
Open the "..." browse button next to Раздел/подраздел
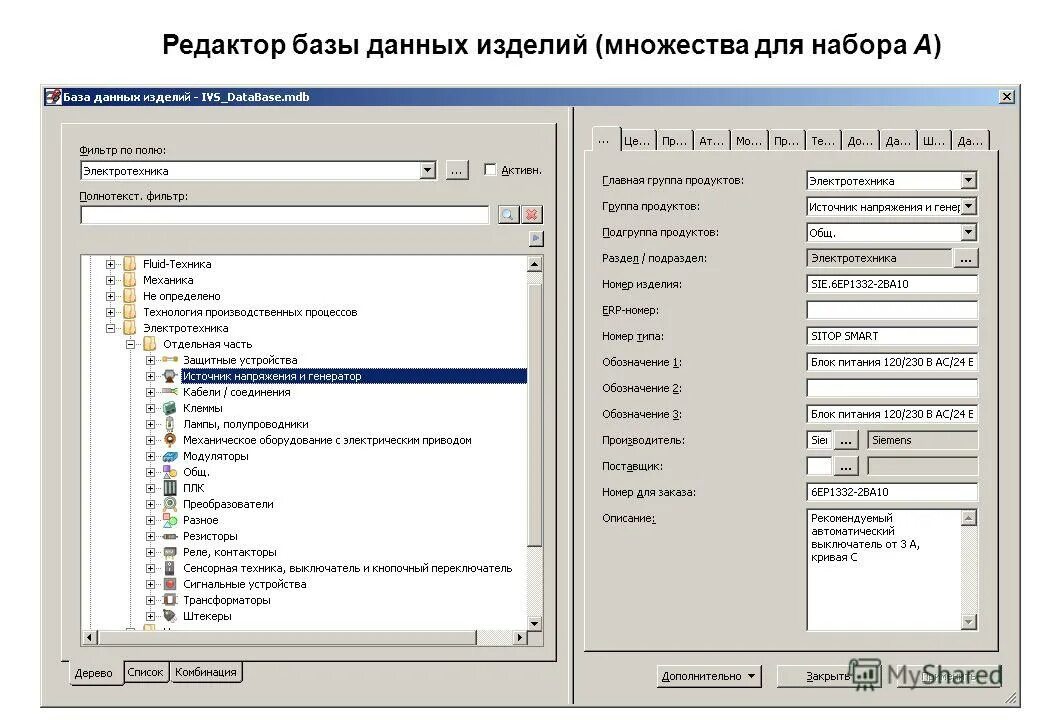965,257
